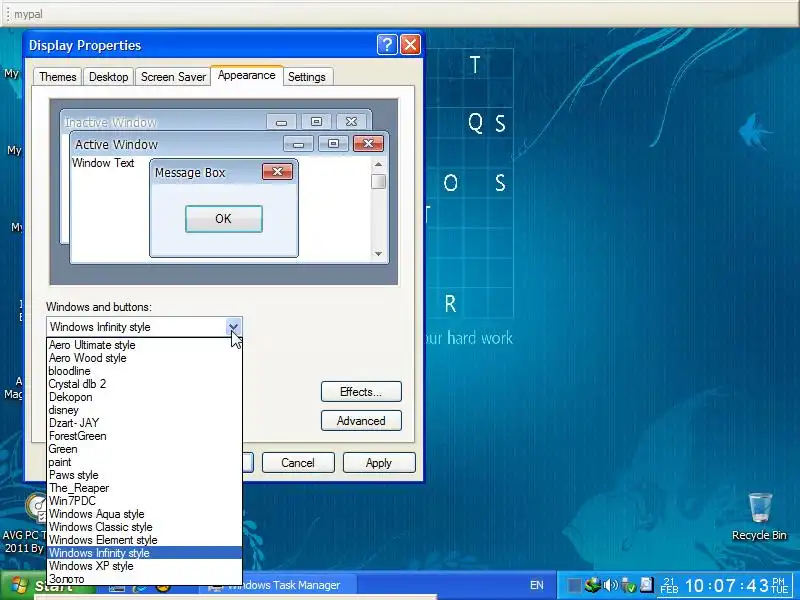Select Crystal dlb 2 style
The height and width of the screenshot is (600, 800).
144,384
